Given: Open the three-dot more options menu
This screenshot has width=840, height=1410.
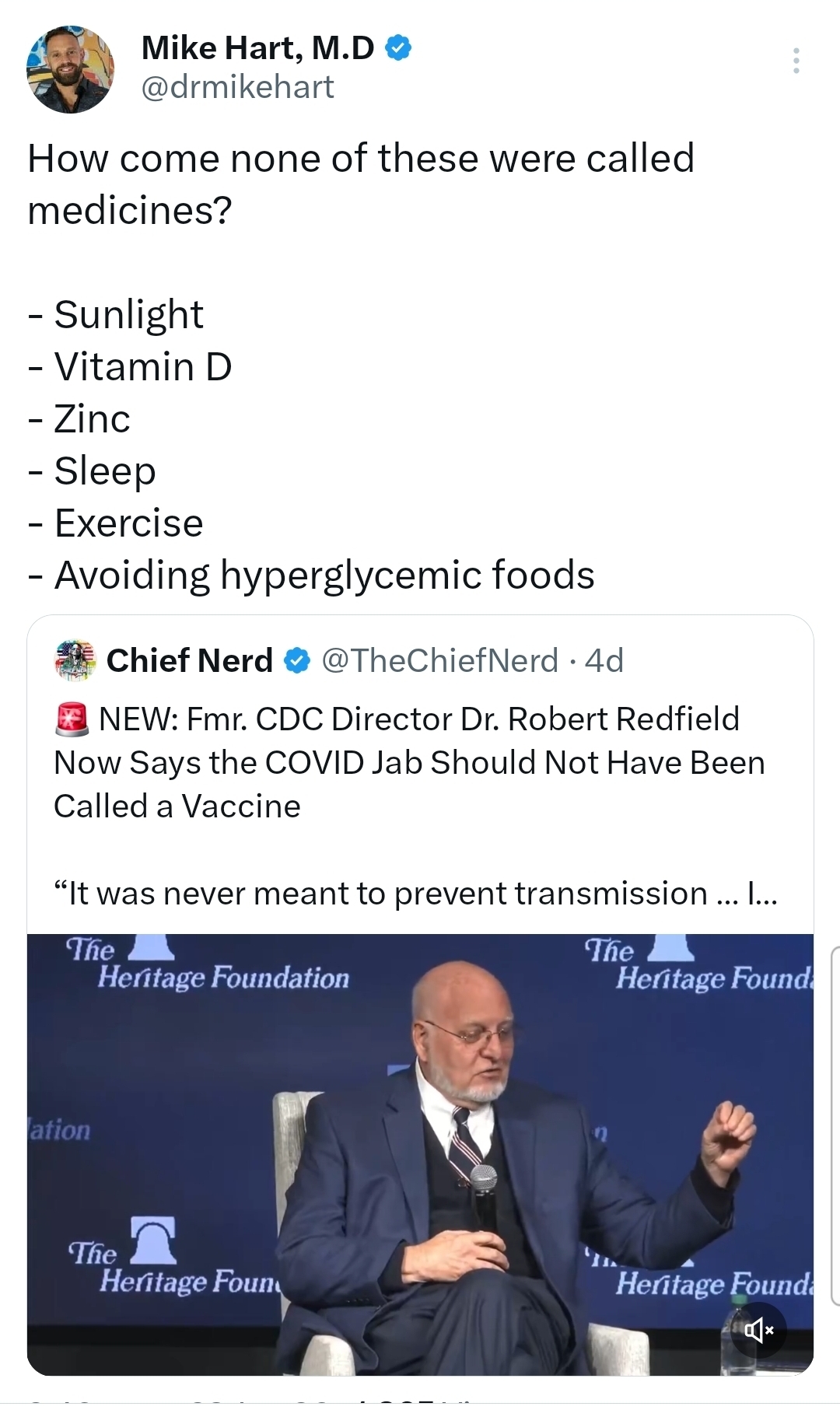Looking at the screenshot, I should click(x=796, y=61).
